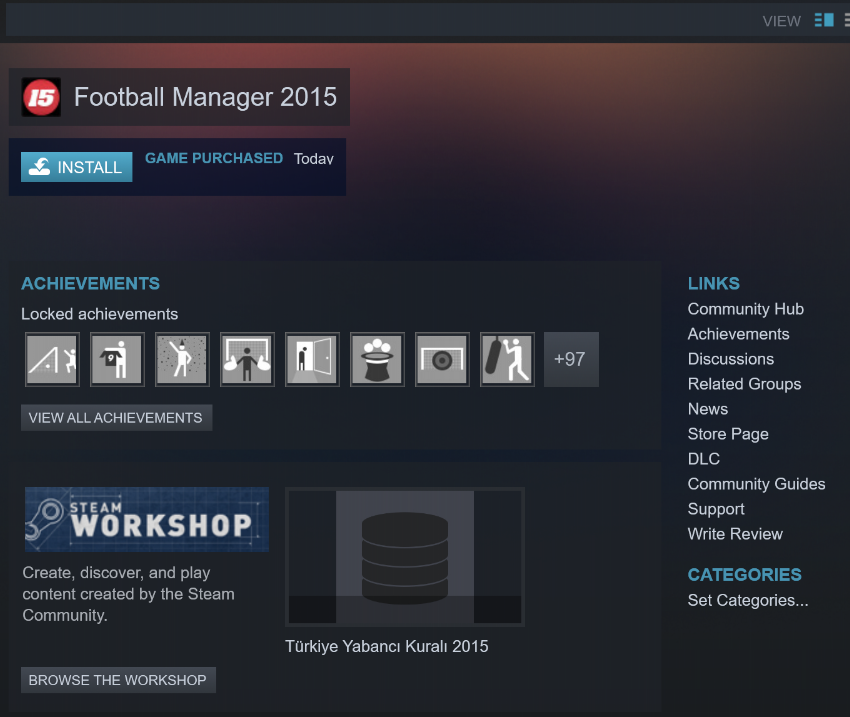Image resolution: width=850 pixels, height=717 pixels.
Task: Open the News link
Action: [x=707, y=409]
